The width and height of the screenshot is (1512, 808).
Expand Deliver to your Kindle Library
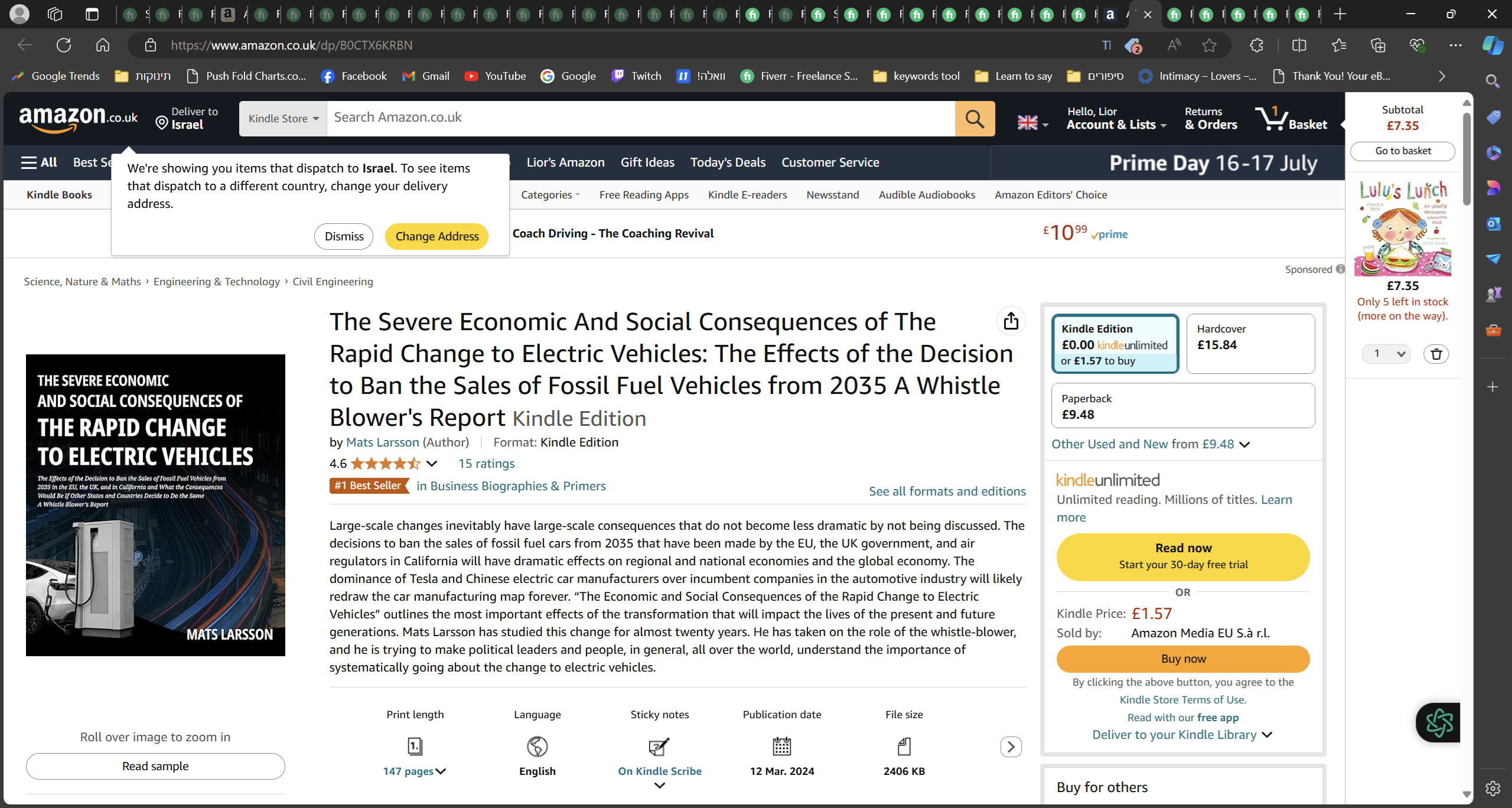coord(1182,735)
